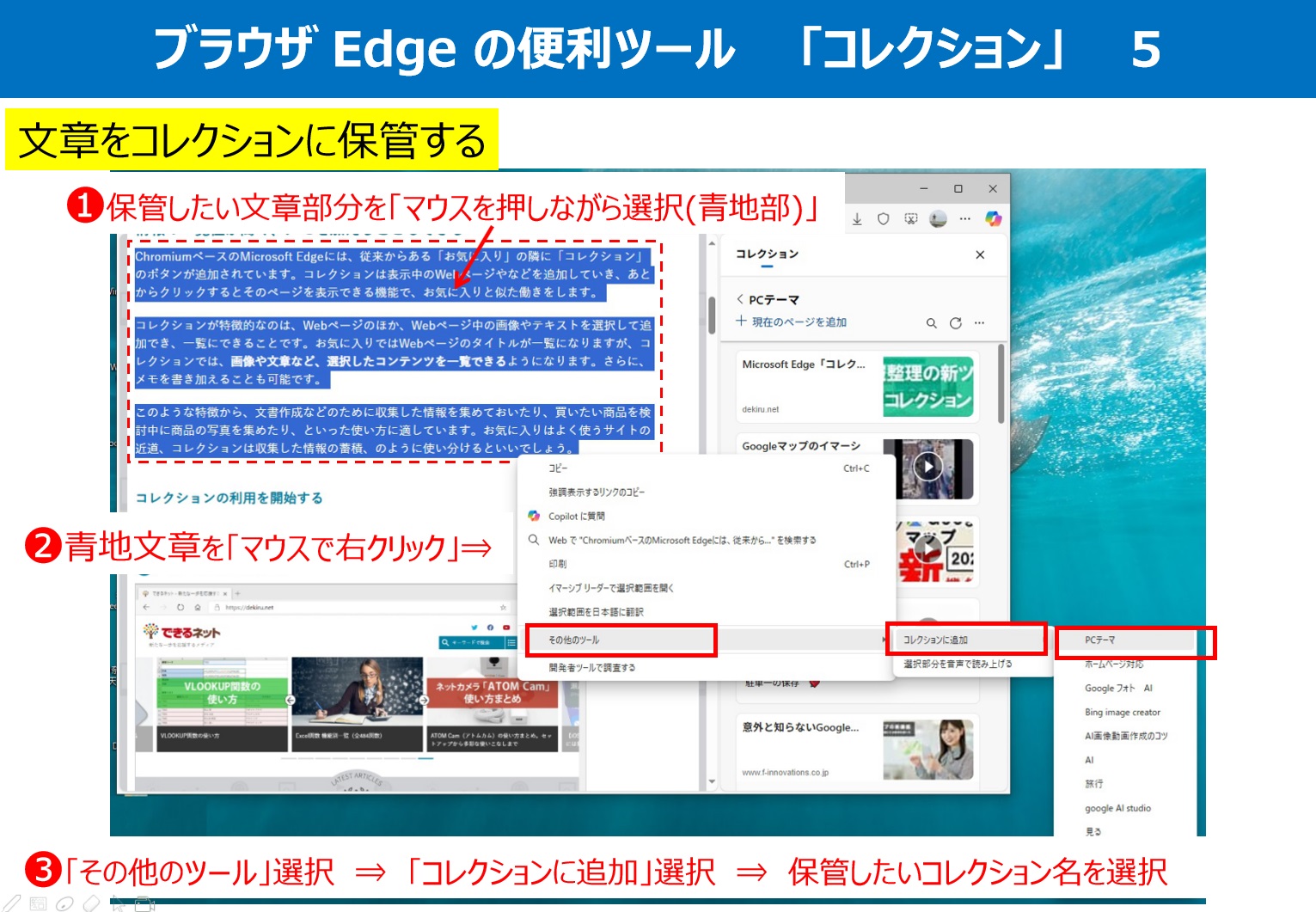Close the コレクション panel

point(980,254)
